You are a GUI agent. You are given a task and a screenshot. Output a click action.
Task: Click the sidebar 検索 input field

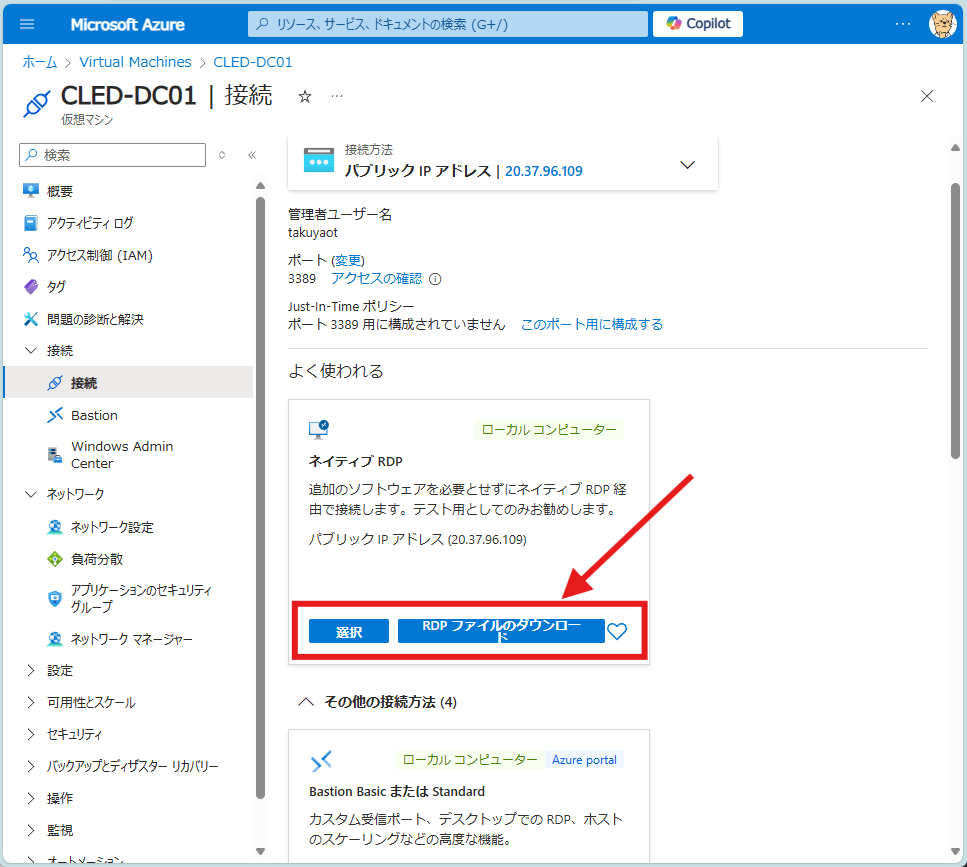point(112,155)
